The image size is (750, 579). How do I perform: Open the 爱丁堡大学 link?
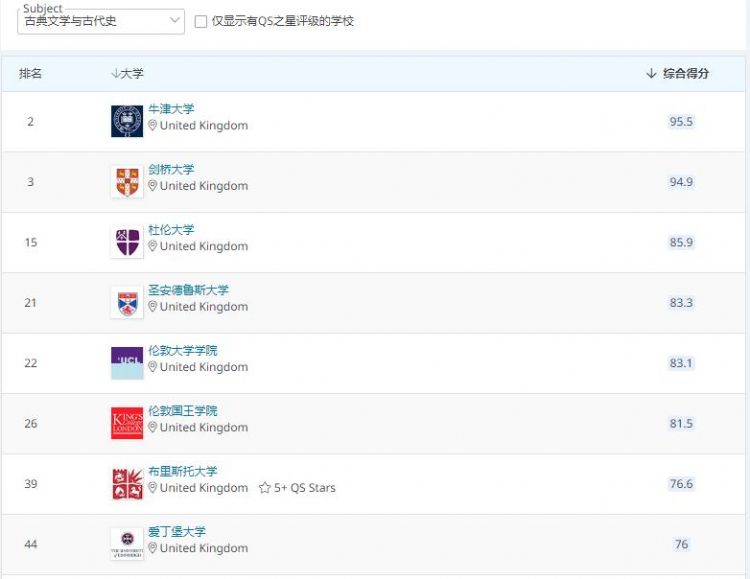click(177, 531)
